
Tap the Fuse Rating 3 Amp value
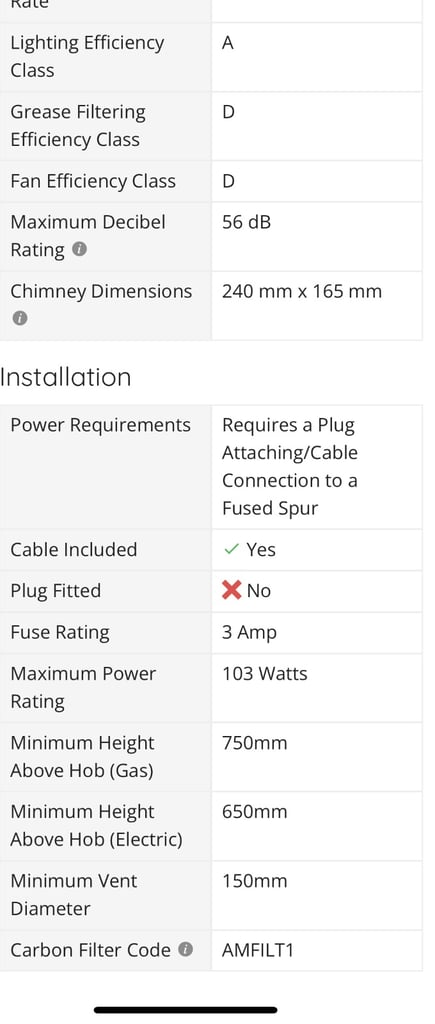tap(249, 633)
